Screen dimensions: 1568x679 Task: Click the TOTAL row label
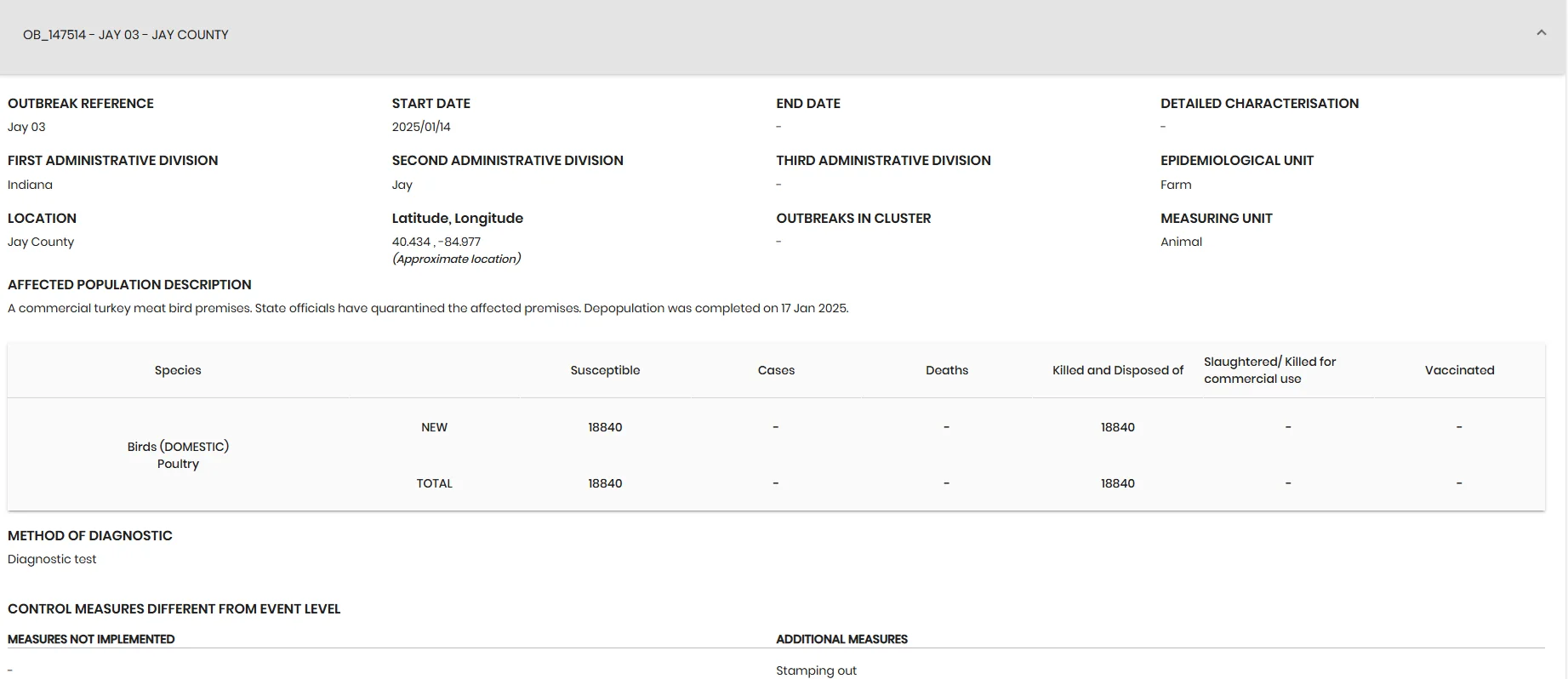pos(434,483)
